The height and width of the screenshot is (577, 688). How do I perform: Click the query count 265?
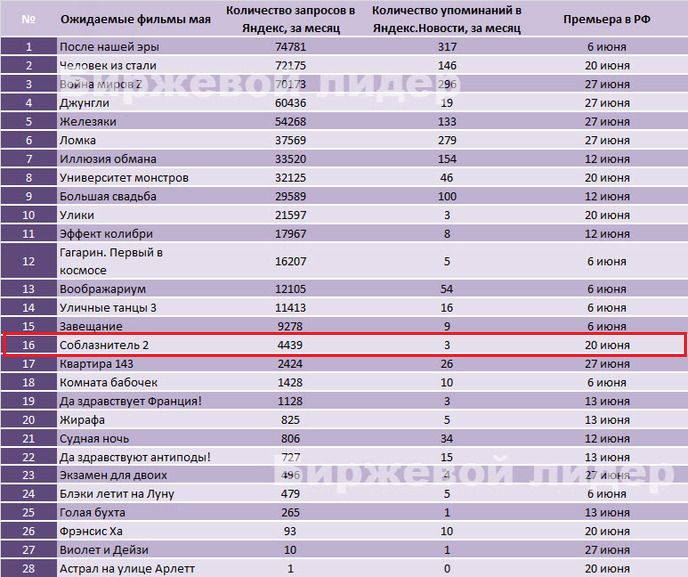point(290,512)
